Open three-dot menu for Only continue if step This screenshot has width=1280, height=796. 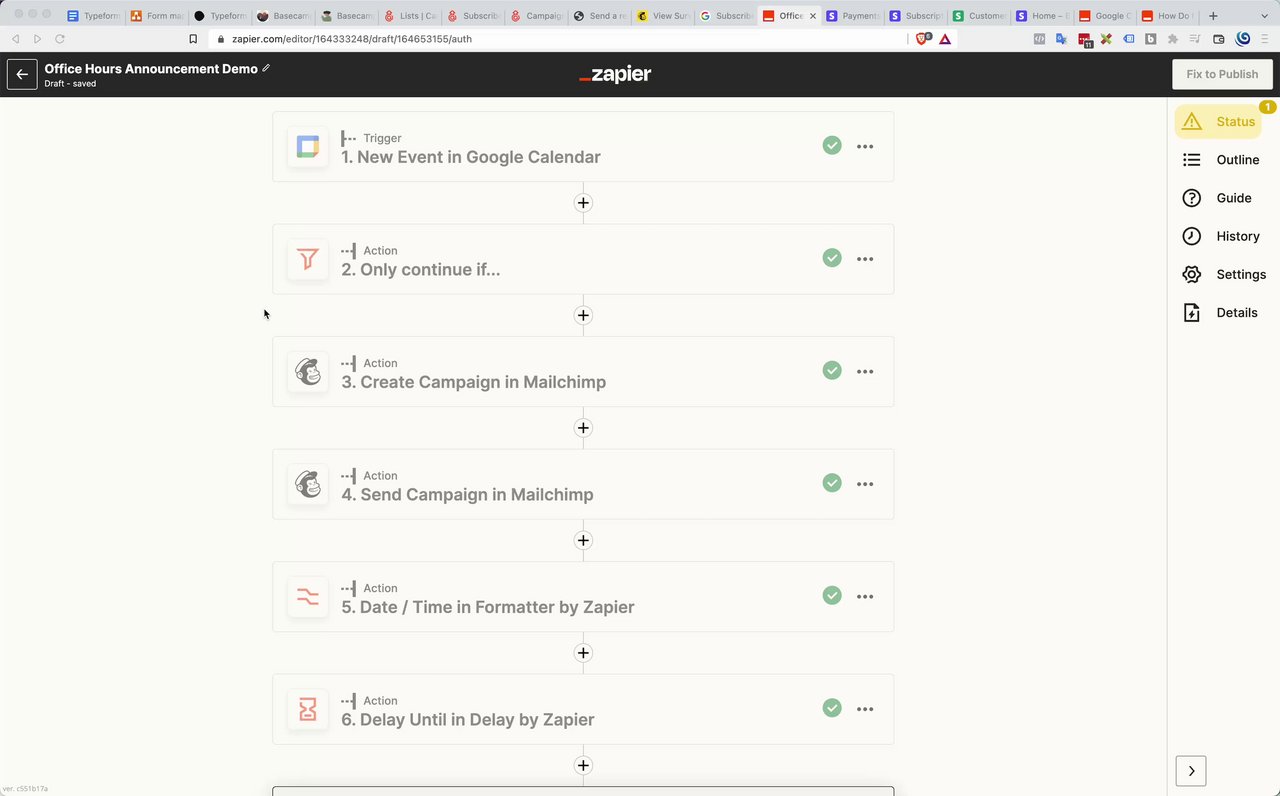pos(865,259)
